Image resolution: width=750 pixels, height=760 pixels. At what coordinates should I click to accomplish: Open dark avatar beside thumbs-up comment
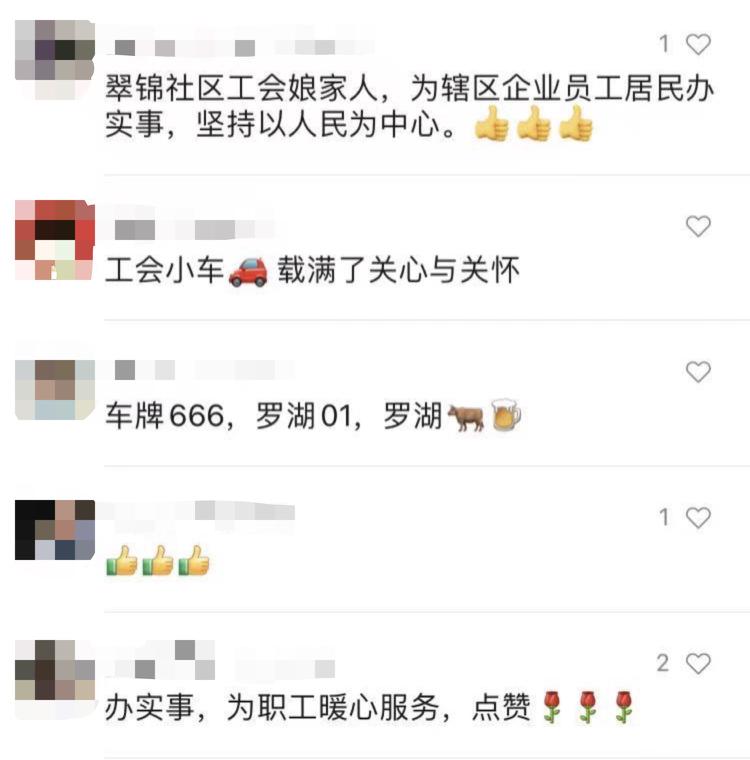click(55, 530)
